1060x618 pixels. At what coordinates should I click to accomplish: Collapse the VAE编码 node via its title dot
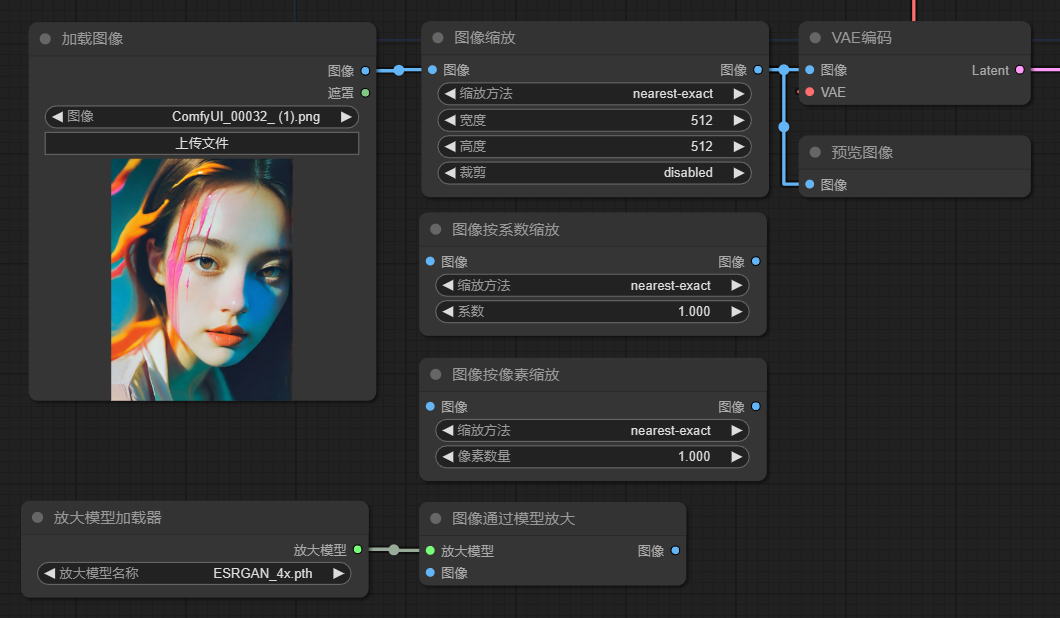(x=815, y=38)
